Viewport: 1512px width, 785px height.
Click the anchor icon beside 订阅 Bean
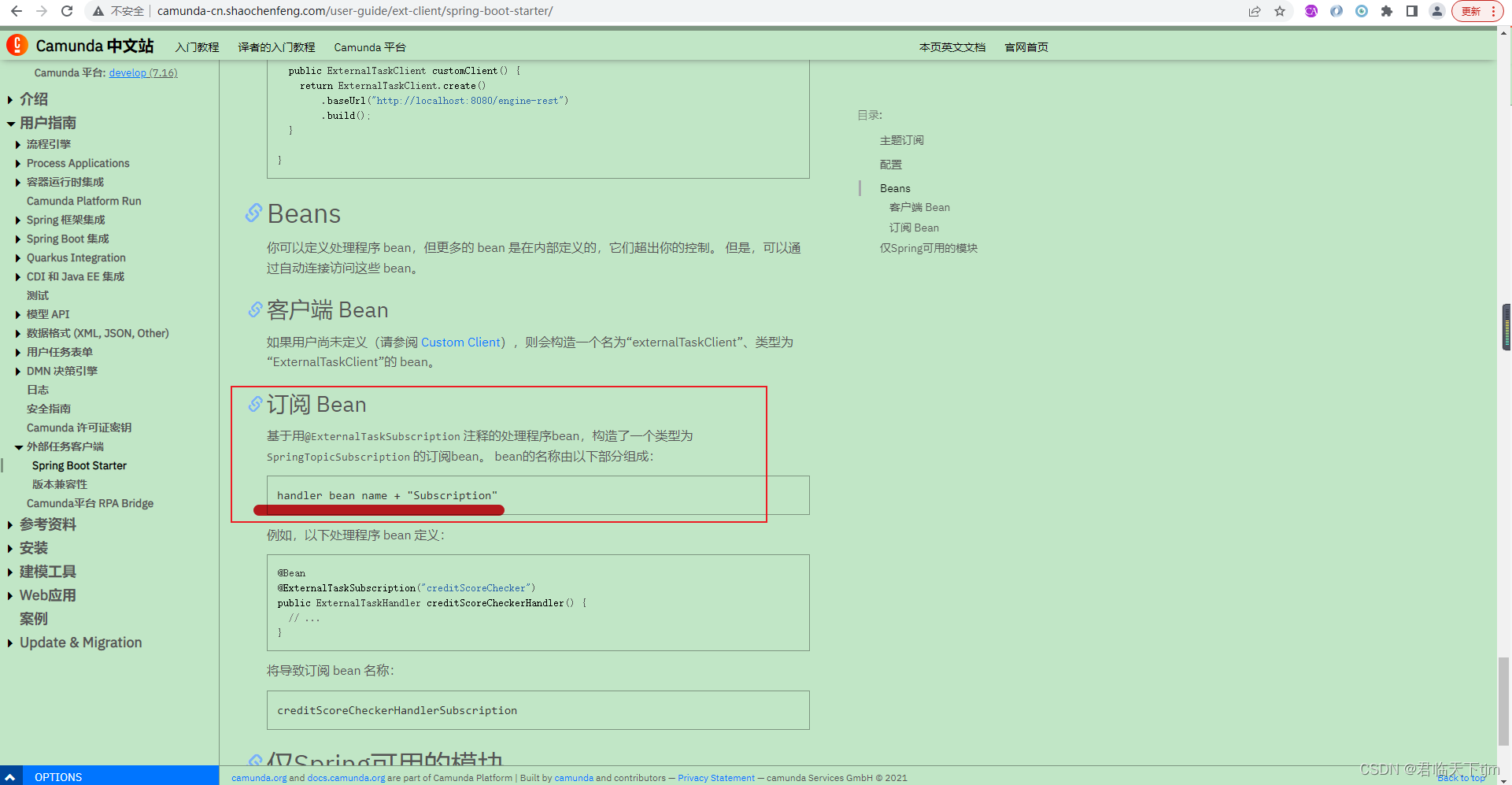(x=255, y=404)
